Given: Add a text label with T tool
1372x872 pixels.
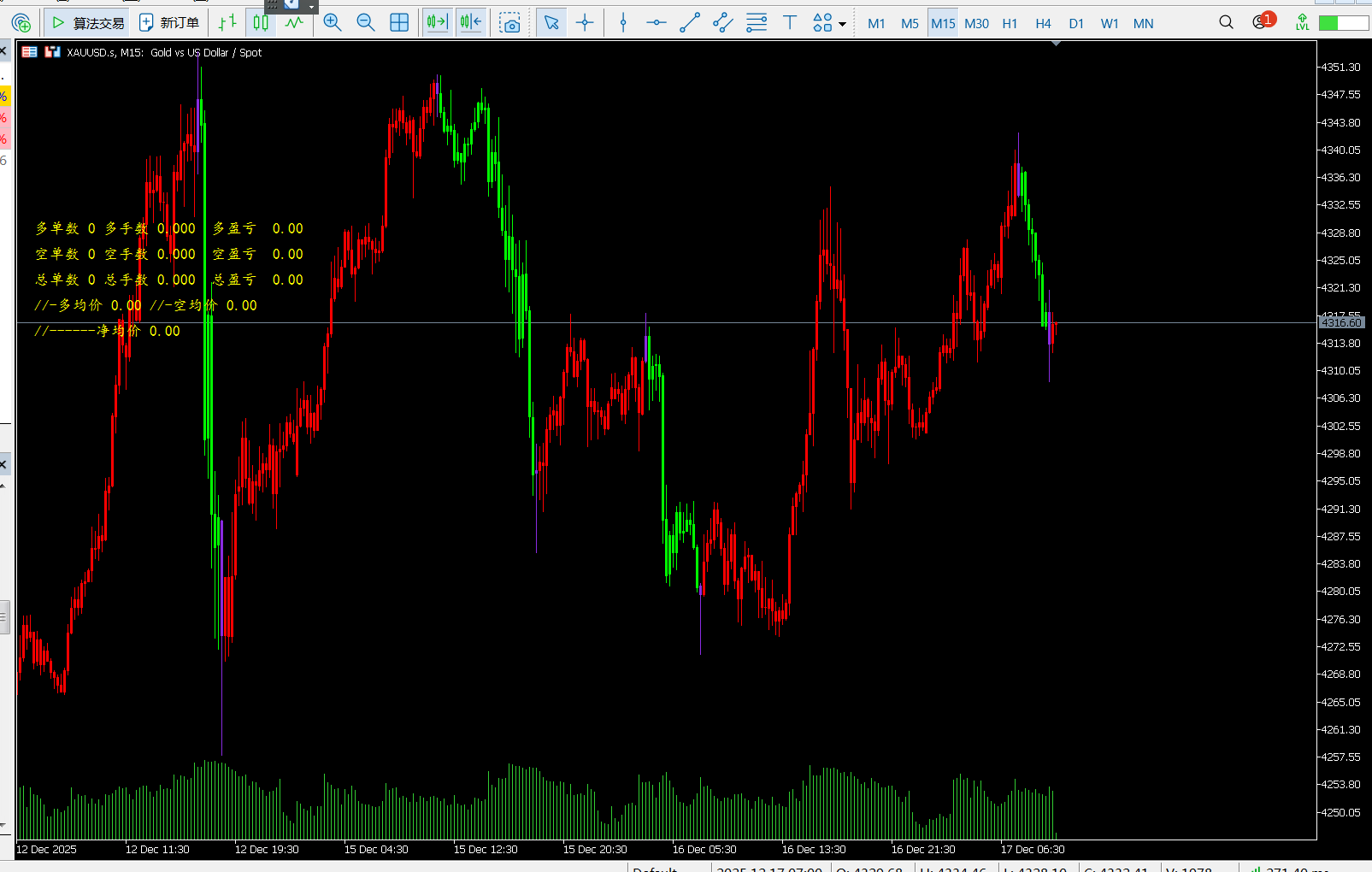Looking at the screenshot, I should pos(790,23).
